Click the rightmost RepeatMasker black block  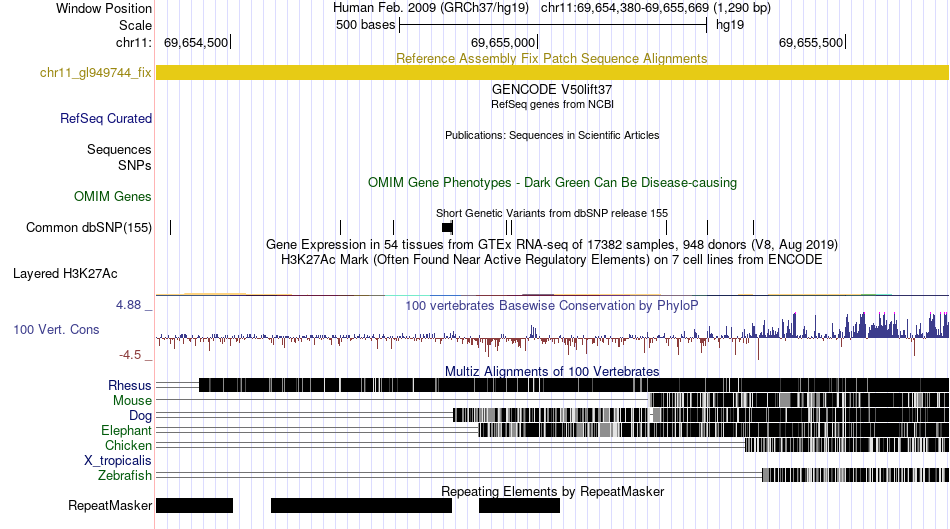click(x=519, y=505)
